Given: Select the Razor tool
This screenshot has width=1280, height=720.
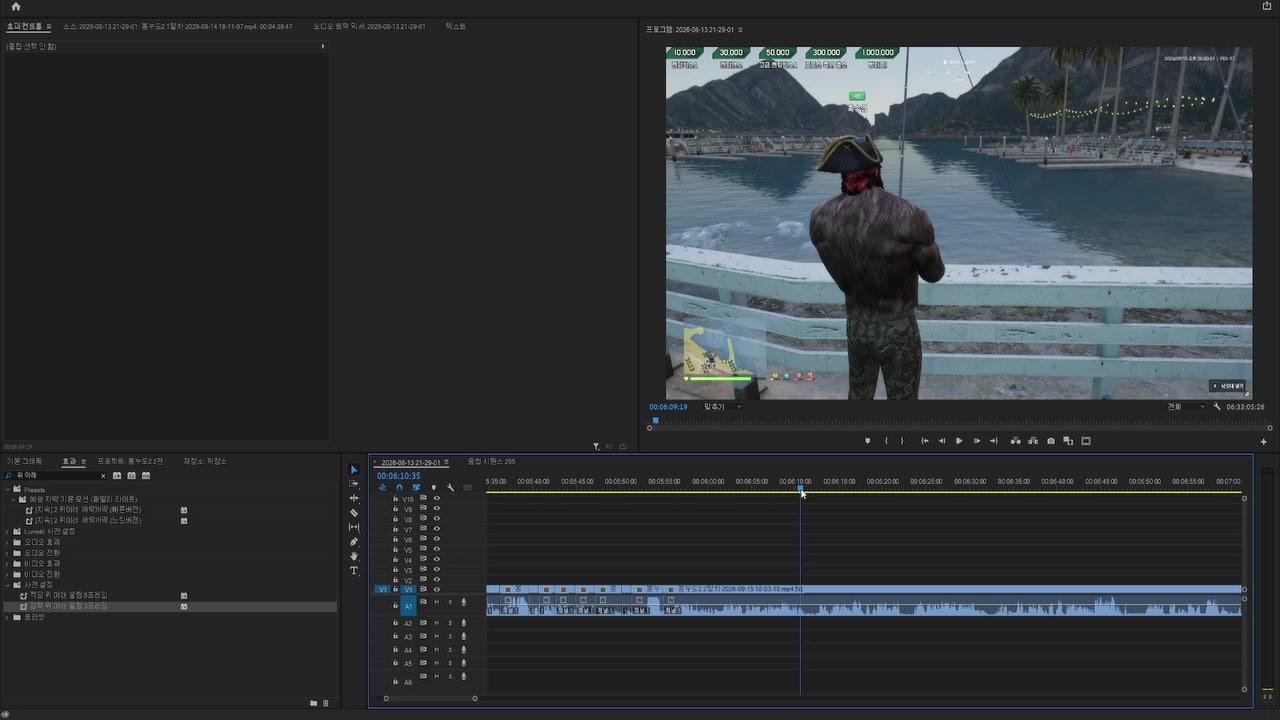Looking at the screenshot, I should [354, 513].
